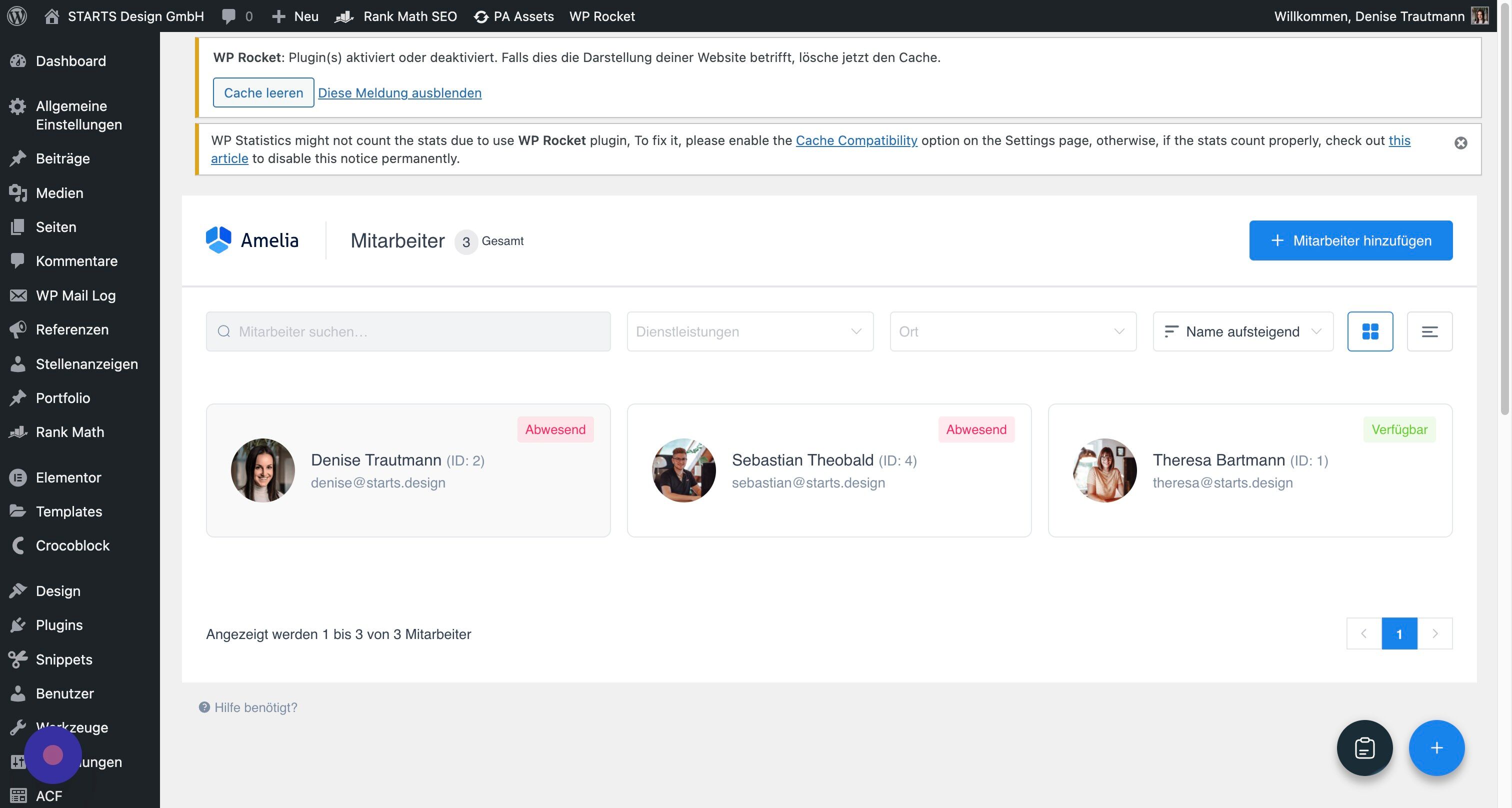Click the dark clipboard floating button
The width and height of the screenshot is (1512, 808).
(x=1364, y=748)
